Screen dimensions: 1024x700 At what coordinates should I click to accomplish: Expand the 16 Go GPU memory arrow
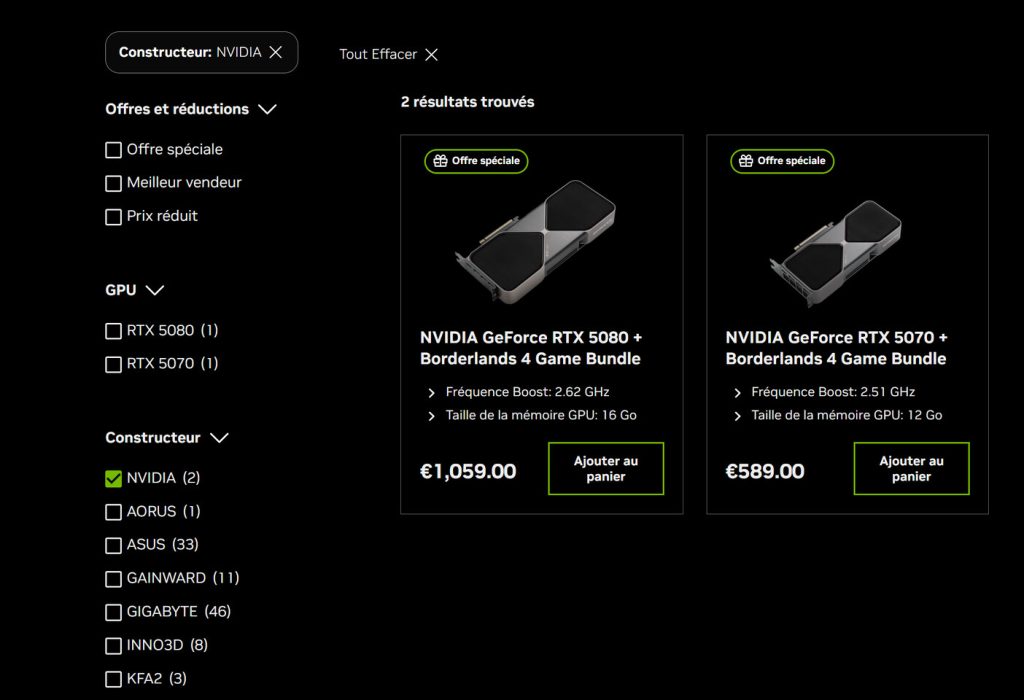[432, 416]
